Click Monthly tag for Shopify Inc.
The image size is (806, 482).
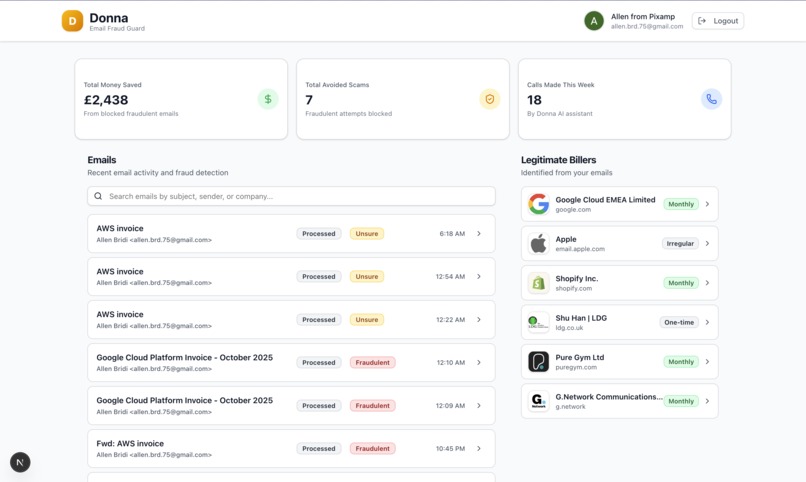(681, 283)
